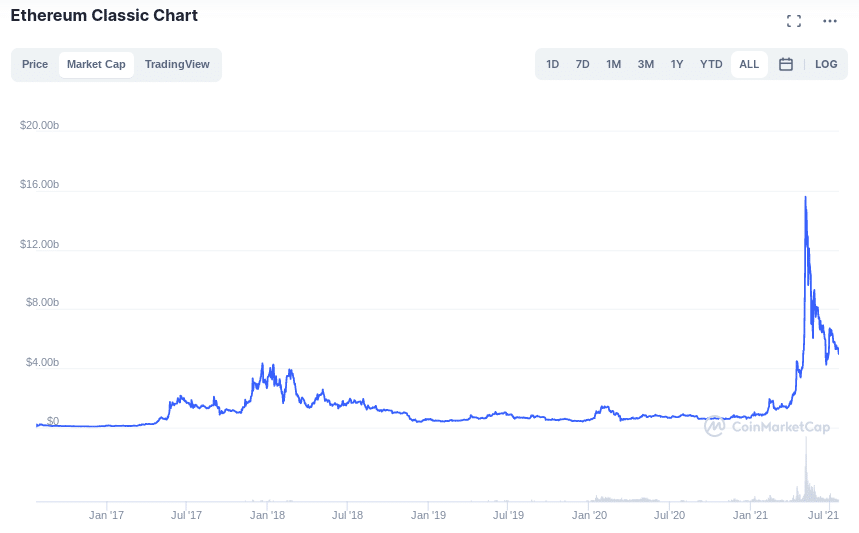859x533 pixels.
Task: Click the Jul '17 x-axis label
Action: (186, 515)
